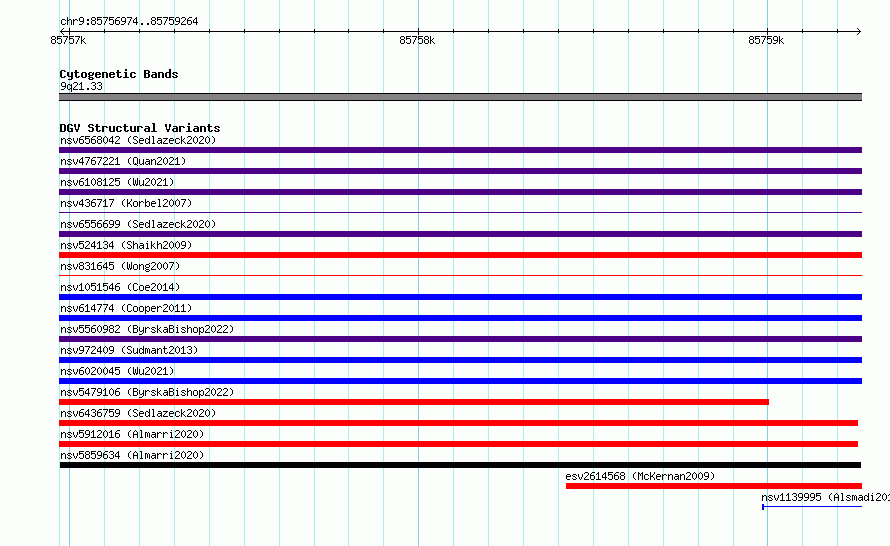
Task: Click the chr9:85756974..85759264 coordinates label
Action: point(129,21)
